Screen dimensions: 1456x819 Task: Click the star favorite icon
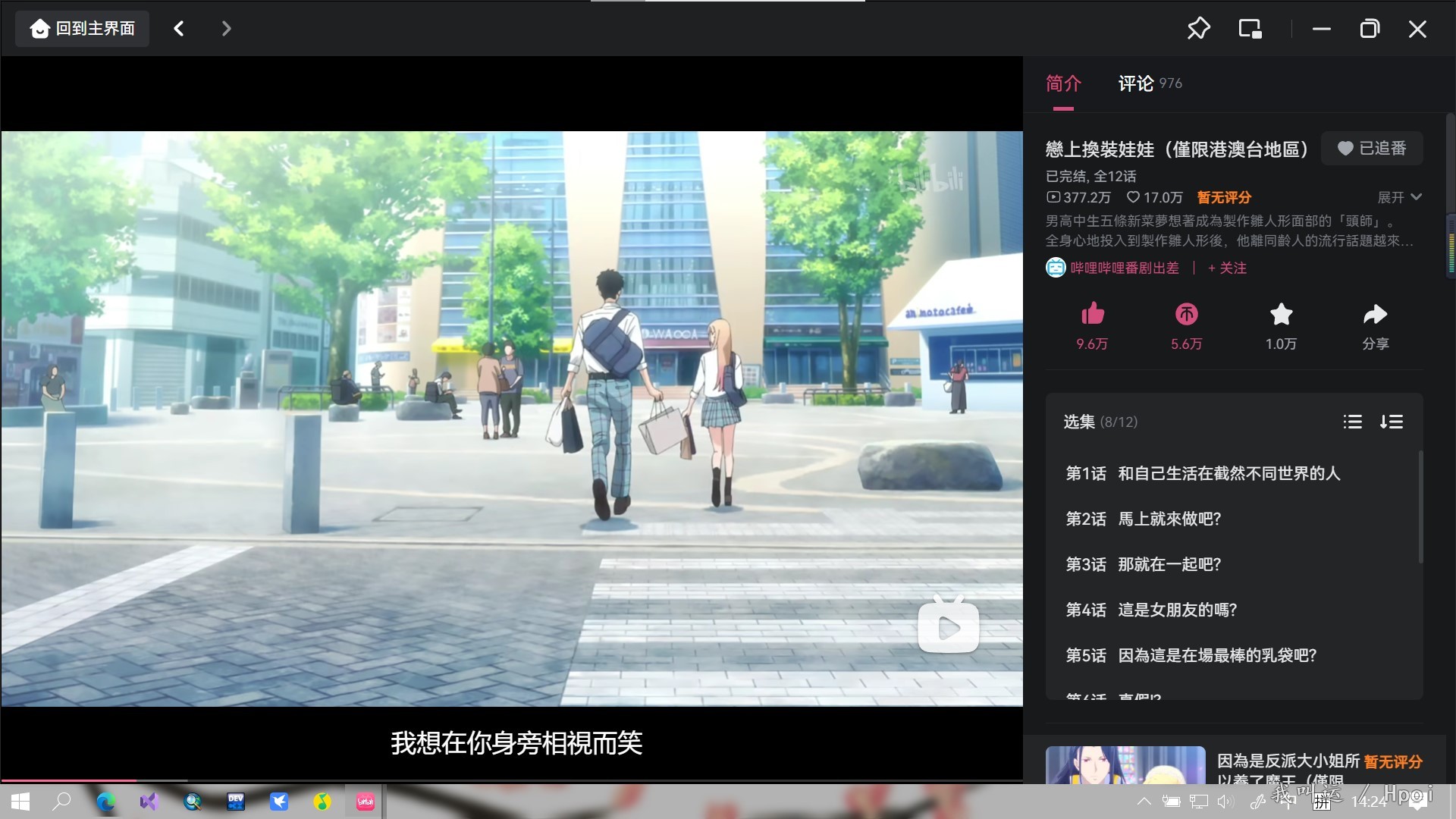tap(1281, 314)
